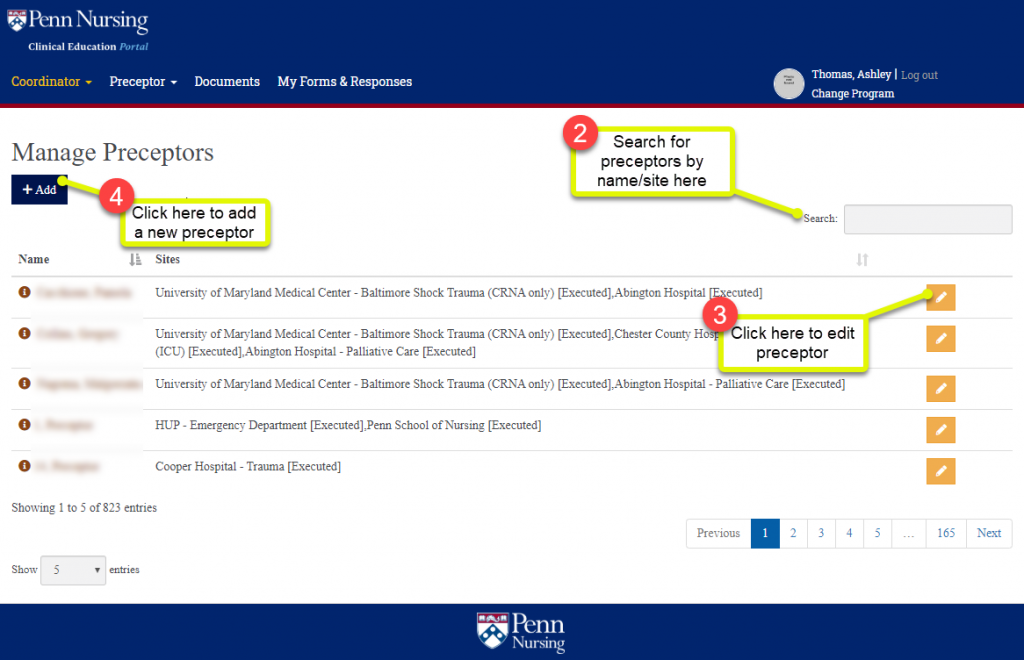Sort by Sites column sort arrows
This screenshot has height=660, width=1024.
click(x=862, y=259)
